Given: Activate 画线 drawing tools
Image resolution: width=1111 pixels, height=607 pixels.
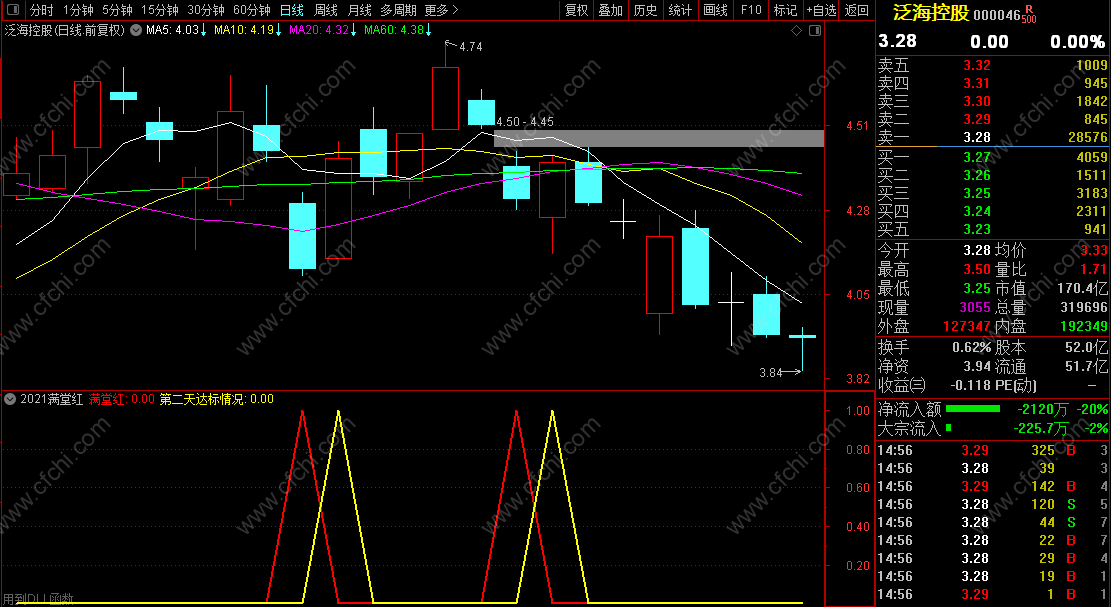Looking at the screenshot, I should coord(716,10).
